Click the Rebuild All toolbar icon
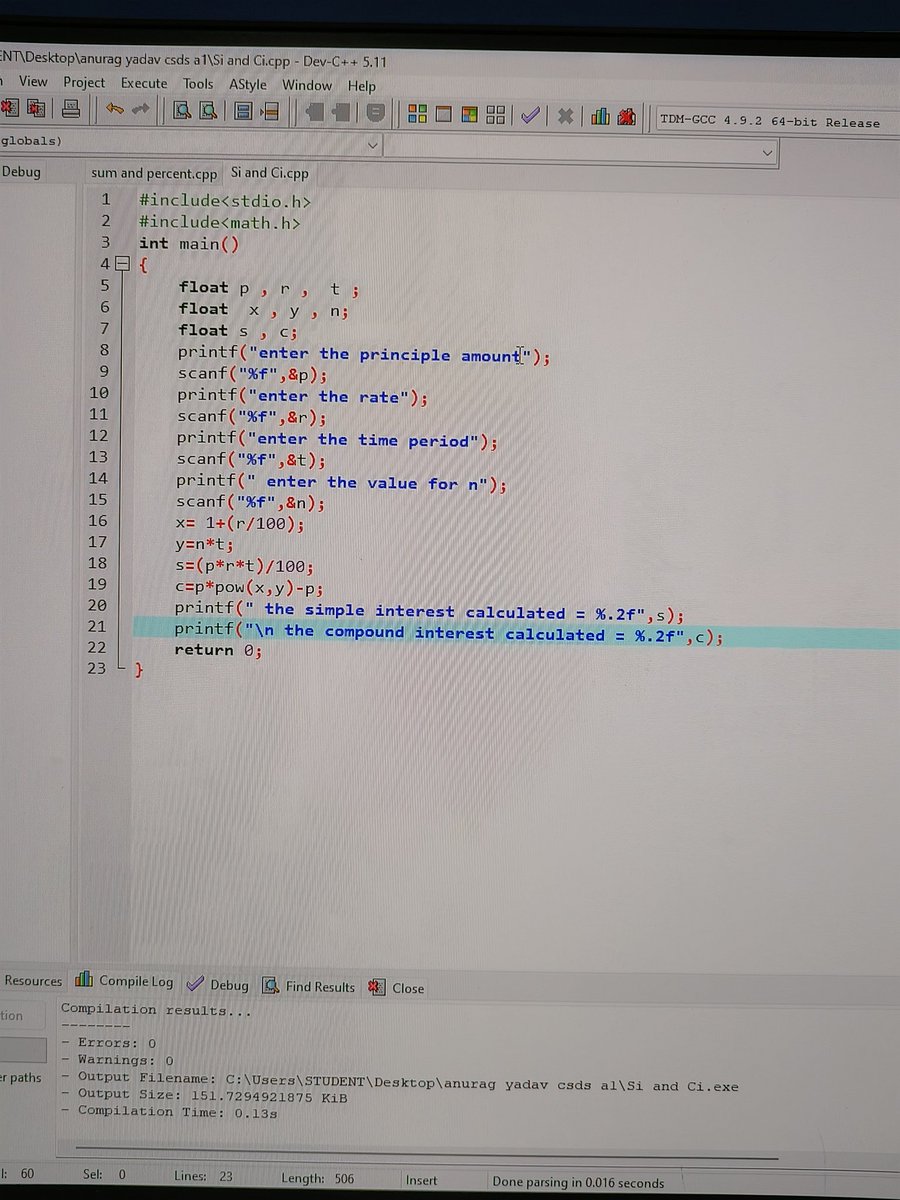 click(495, 115)
